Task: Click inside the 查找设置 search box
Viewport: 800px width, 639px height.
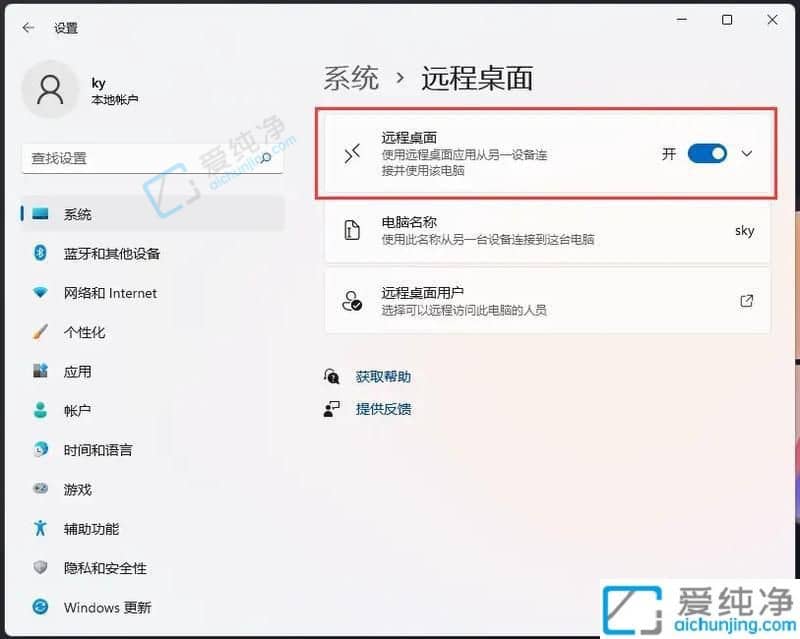Action: pyautogui.click(x=150, y=160)
